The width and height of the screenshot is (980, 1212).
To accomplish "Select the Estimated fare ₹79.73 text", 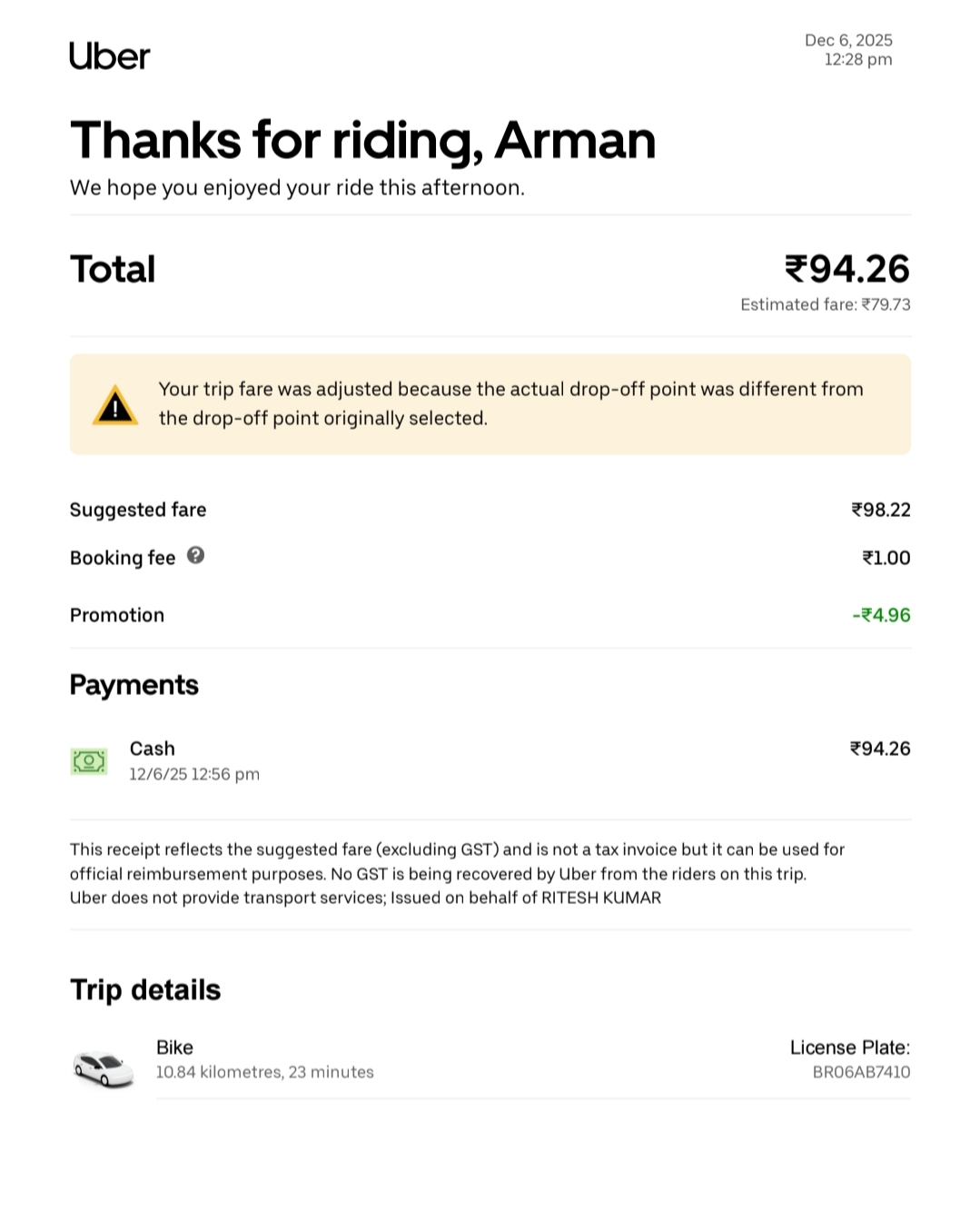I will [x=825, y=304].
